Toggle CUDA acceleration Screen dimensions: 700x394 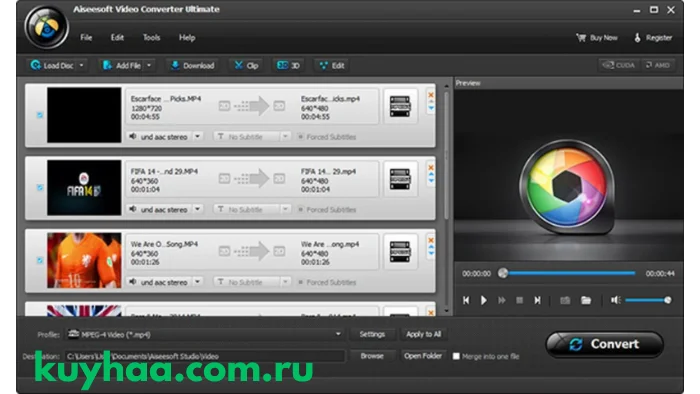(x=618, y=65)
